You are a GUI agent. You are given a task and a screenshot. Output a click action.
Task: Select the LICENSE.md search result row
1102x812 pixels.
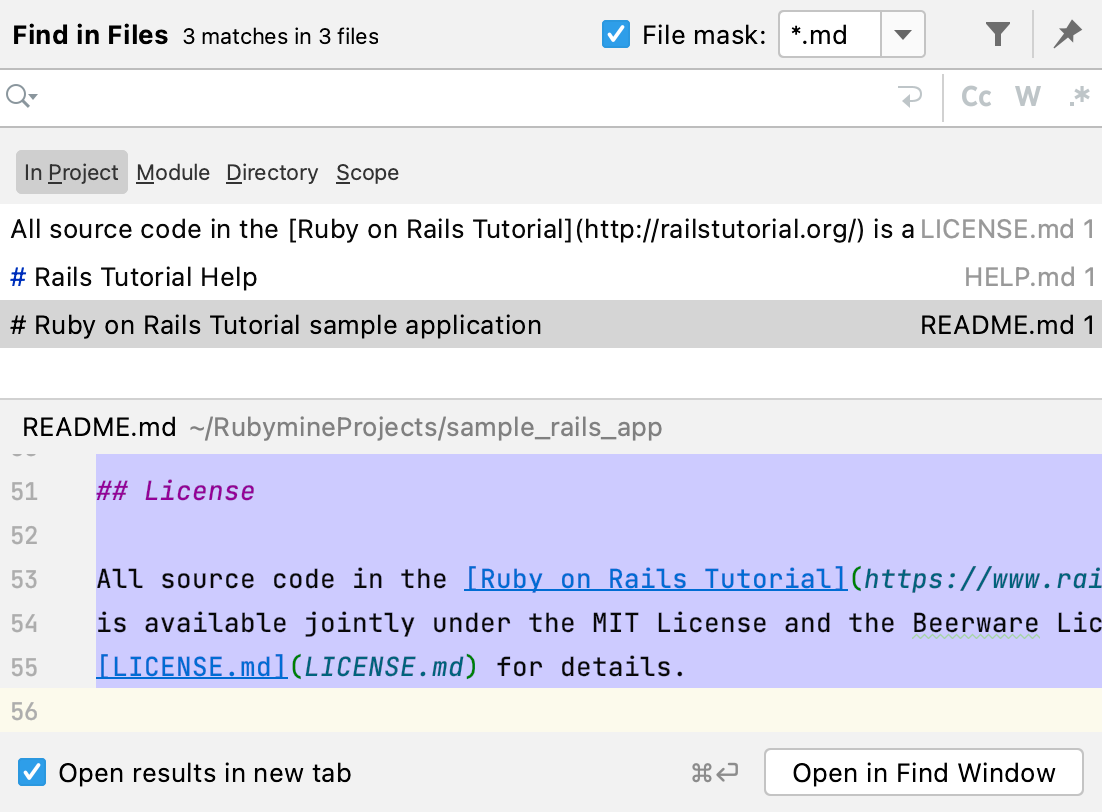click(400, 229)
